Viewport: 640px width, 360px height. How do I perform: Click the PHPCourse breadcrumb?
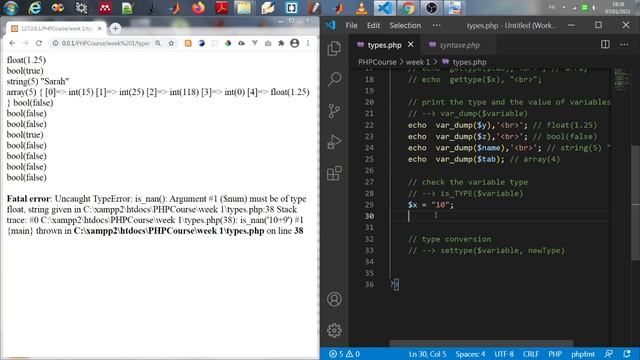377,62
